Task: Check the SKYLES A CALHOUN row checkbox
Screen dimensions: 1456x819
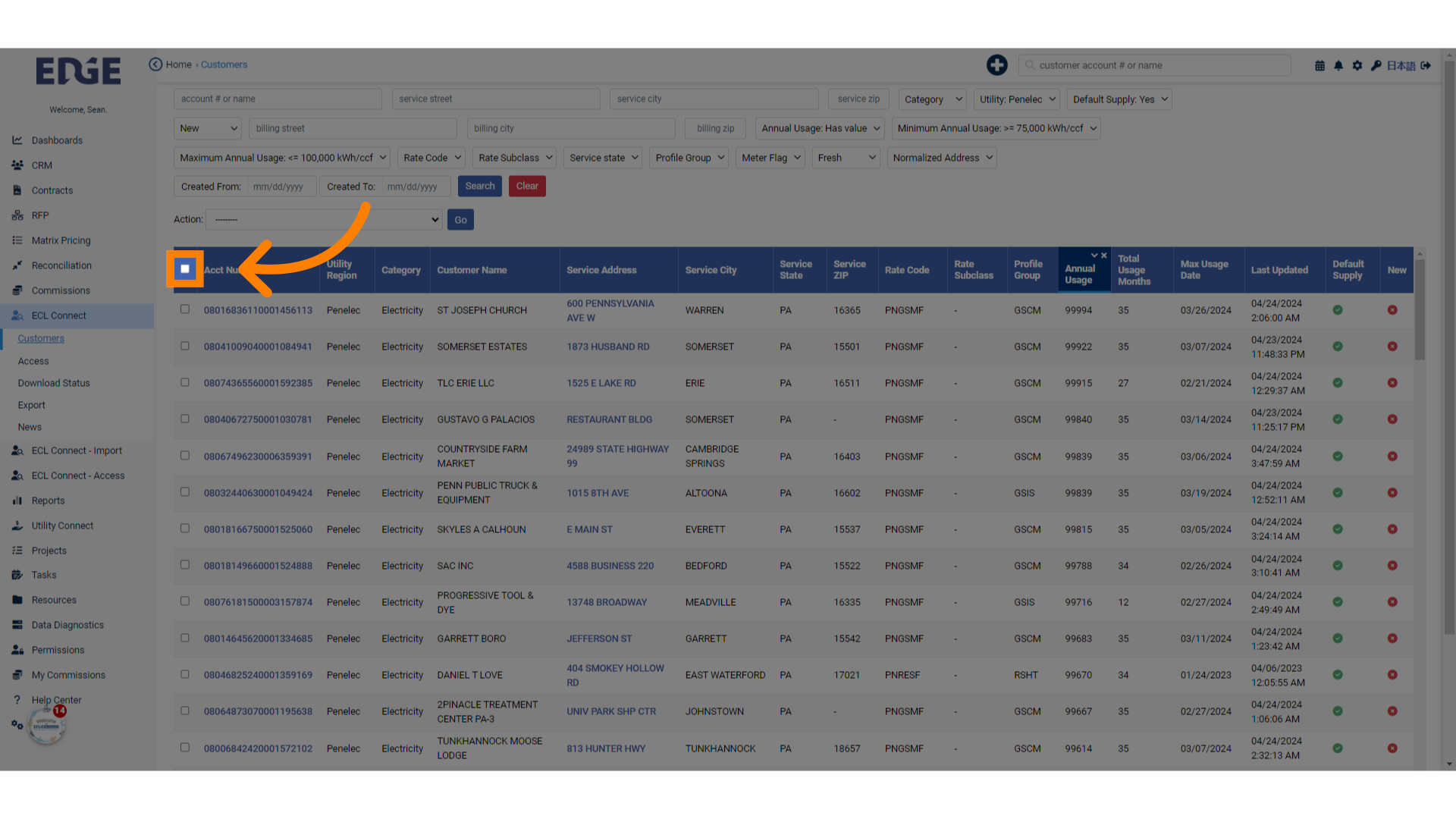Action: 185,529
